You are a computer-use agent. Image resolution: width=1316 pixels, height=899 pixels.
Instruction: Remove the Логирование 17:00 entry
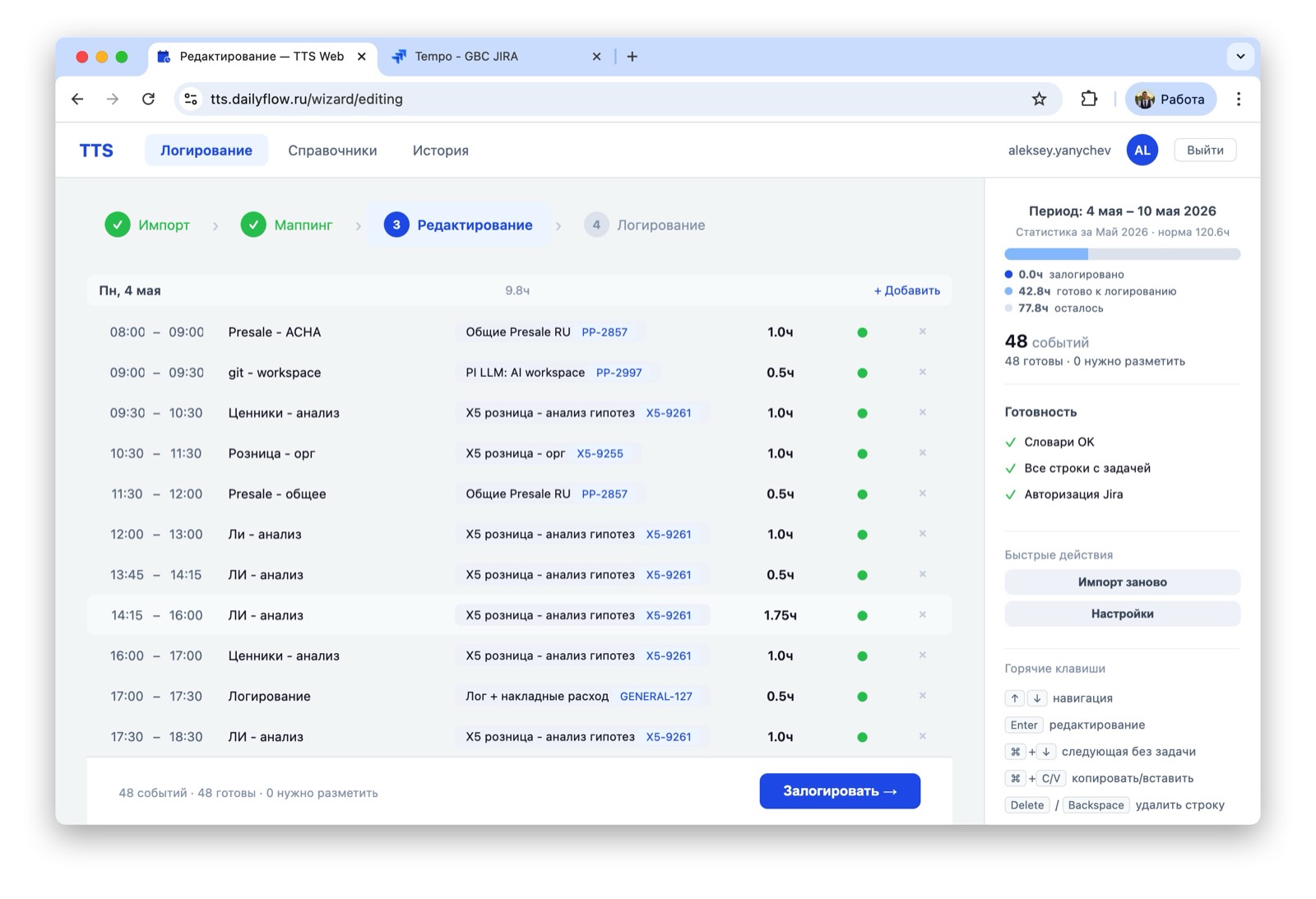click(x=922, y=696)
